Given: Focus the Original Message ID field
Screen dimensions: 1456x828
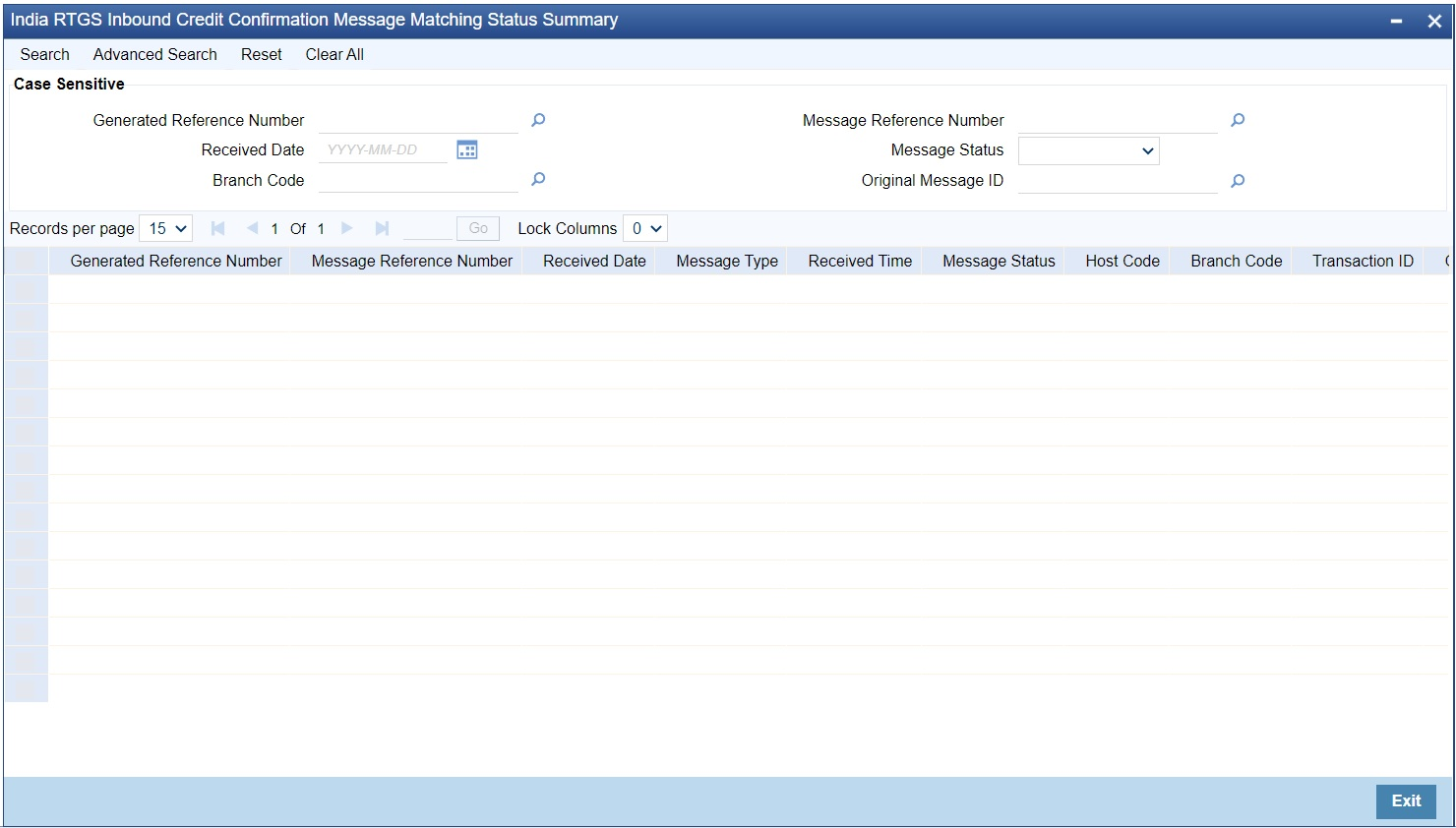Looking at the screenshot, I should 1118,181.
